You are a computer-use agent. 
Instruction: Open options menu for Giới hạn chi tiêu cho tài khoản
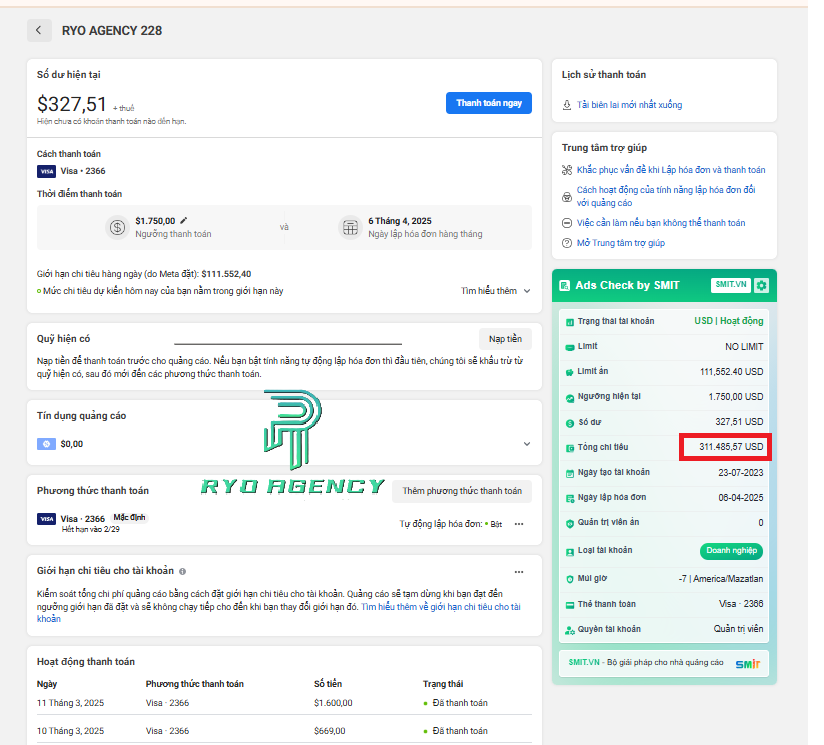(x=519, y=572)
